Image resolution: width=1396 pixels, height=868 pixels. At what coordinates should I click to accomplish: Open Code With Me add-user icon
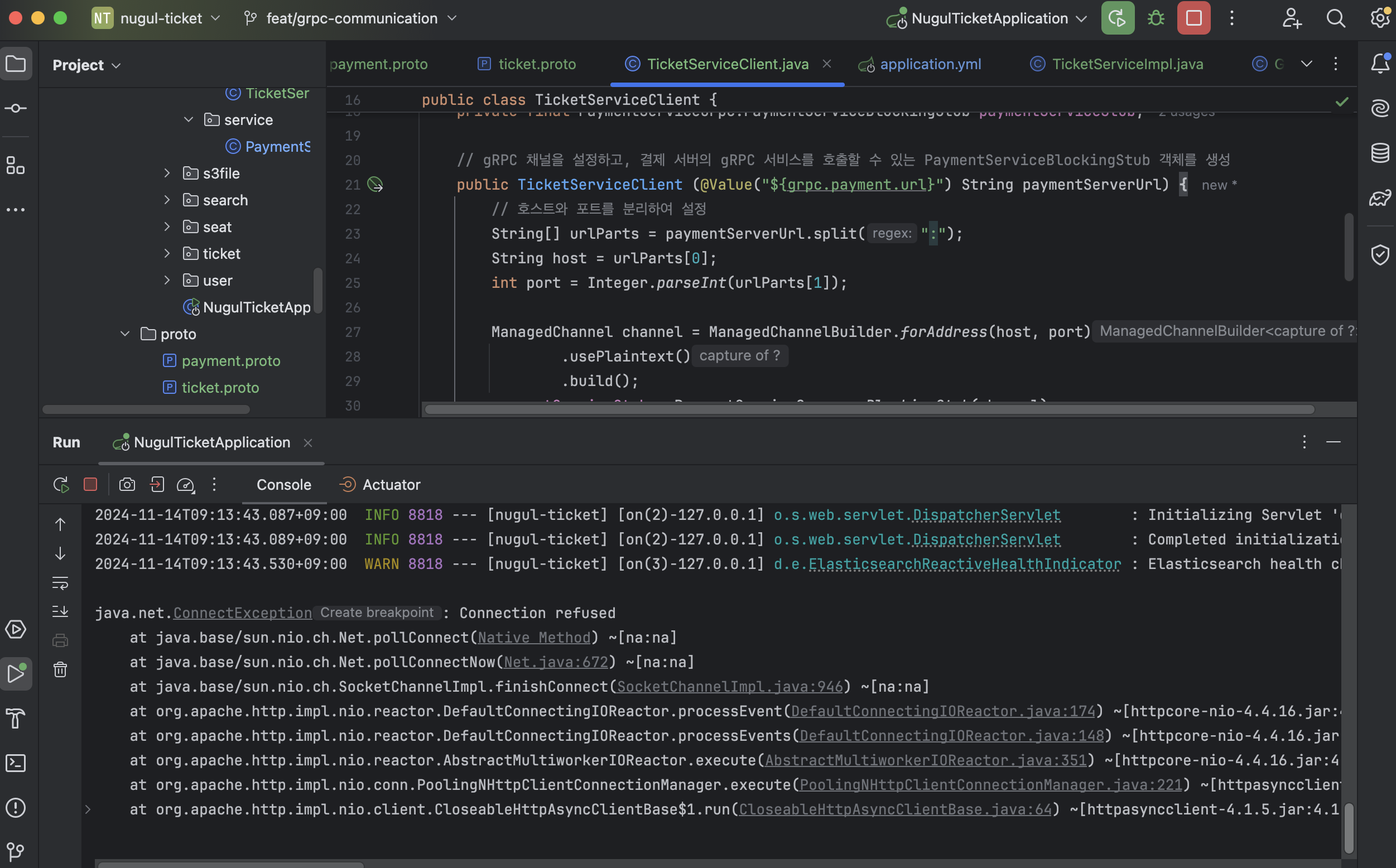pos(1292,18)
